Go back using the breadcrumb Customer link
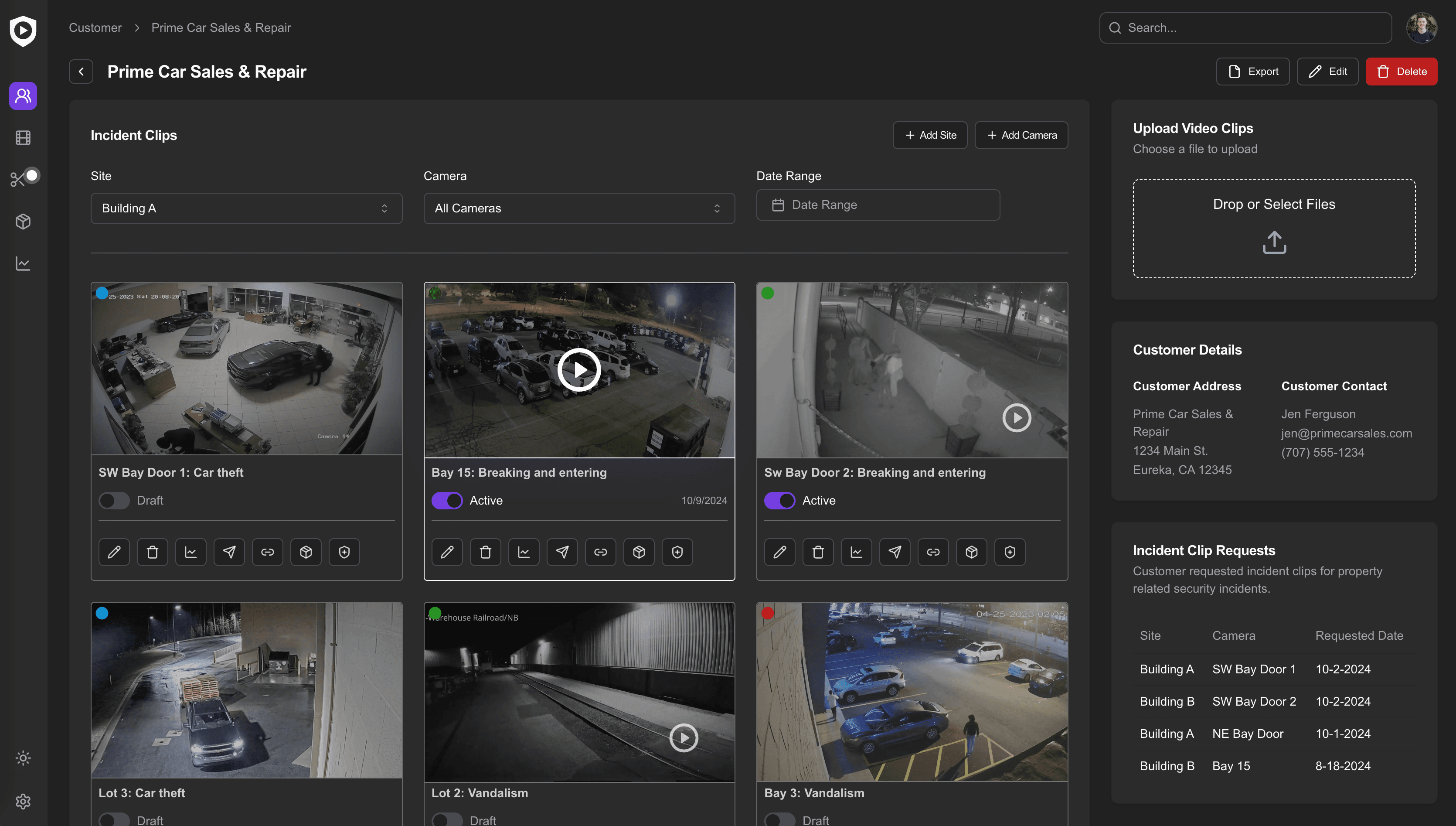The image size is (1456, 826). click(95, 27)
